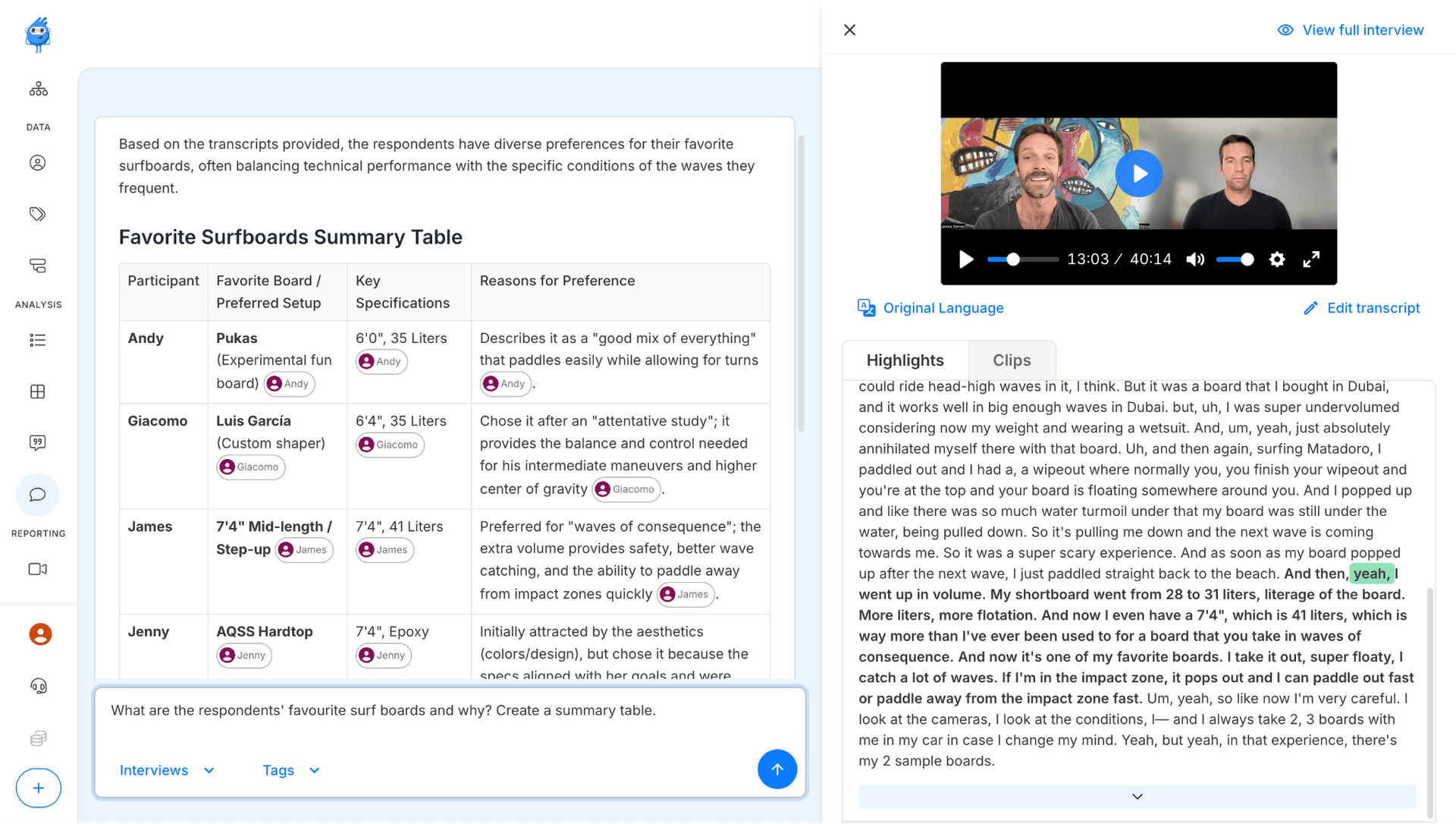Send the question with the arrow button
Viewport: 1456px width, 824px height.
pos(777,769)
